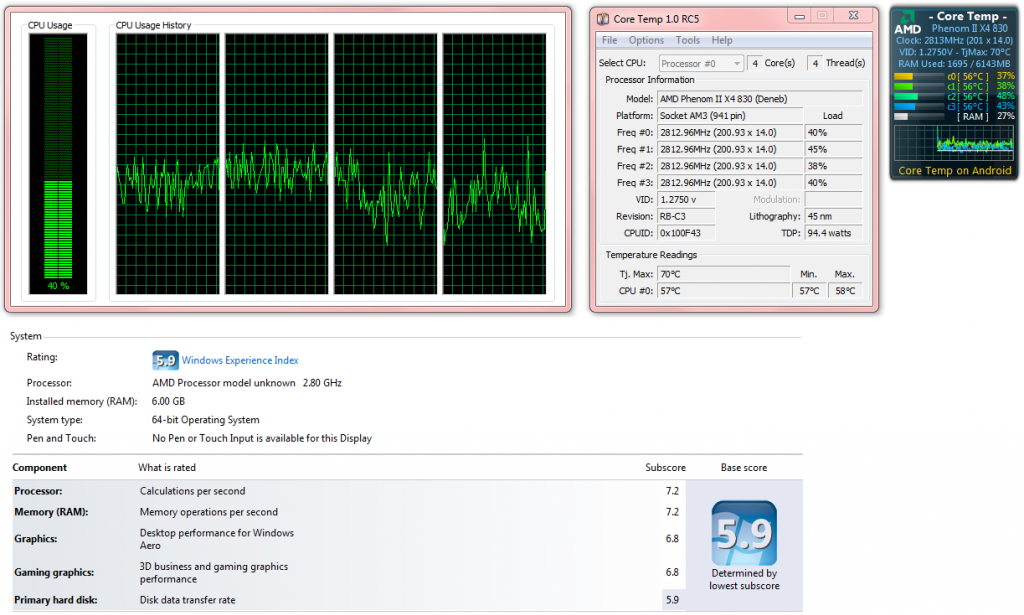
Task: Click the Processor subscore 7.2
Action: click(x=672, y=491)
